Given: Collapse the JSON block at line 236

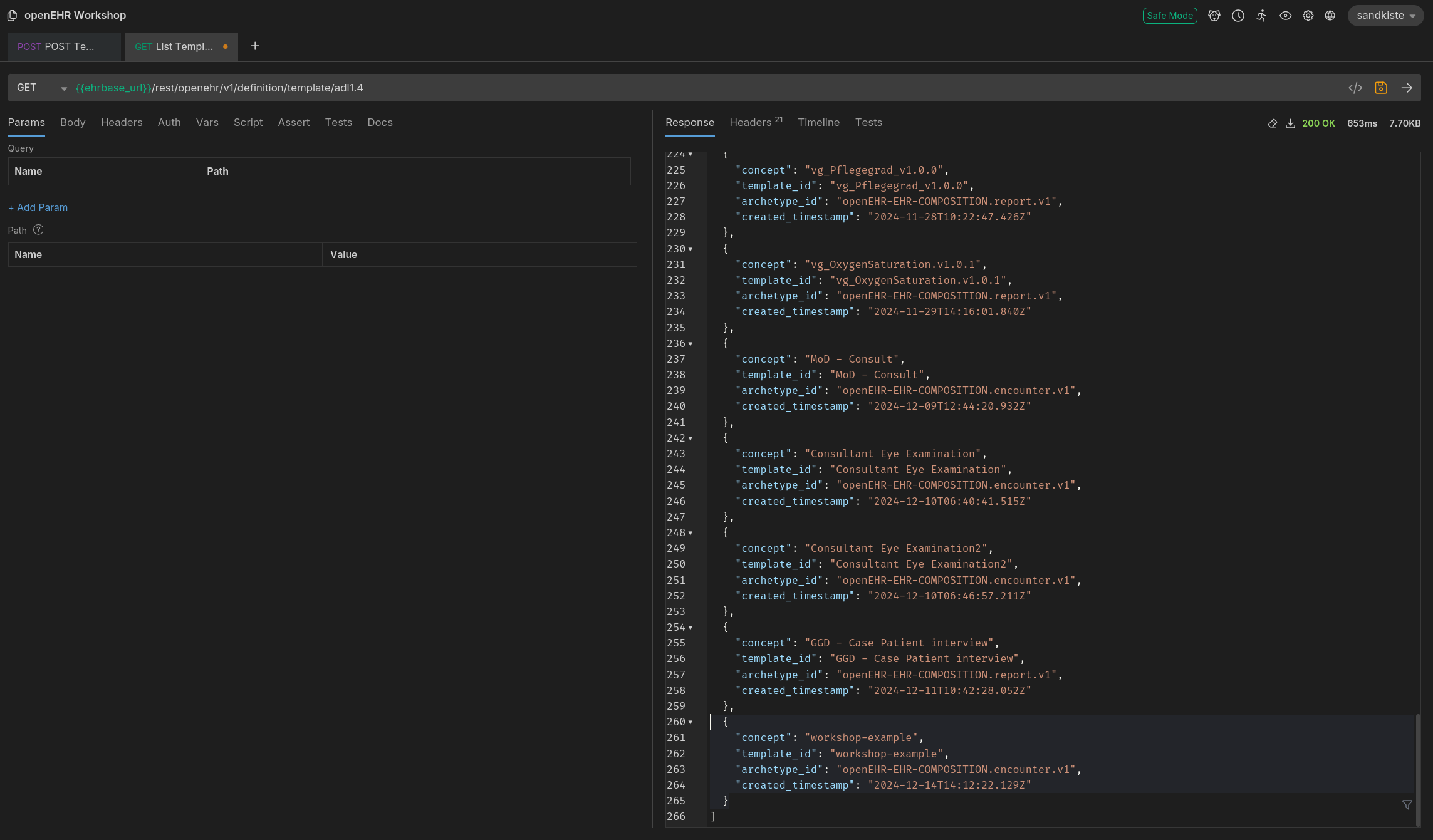Looking at the screenshot, I should point(690,344).
